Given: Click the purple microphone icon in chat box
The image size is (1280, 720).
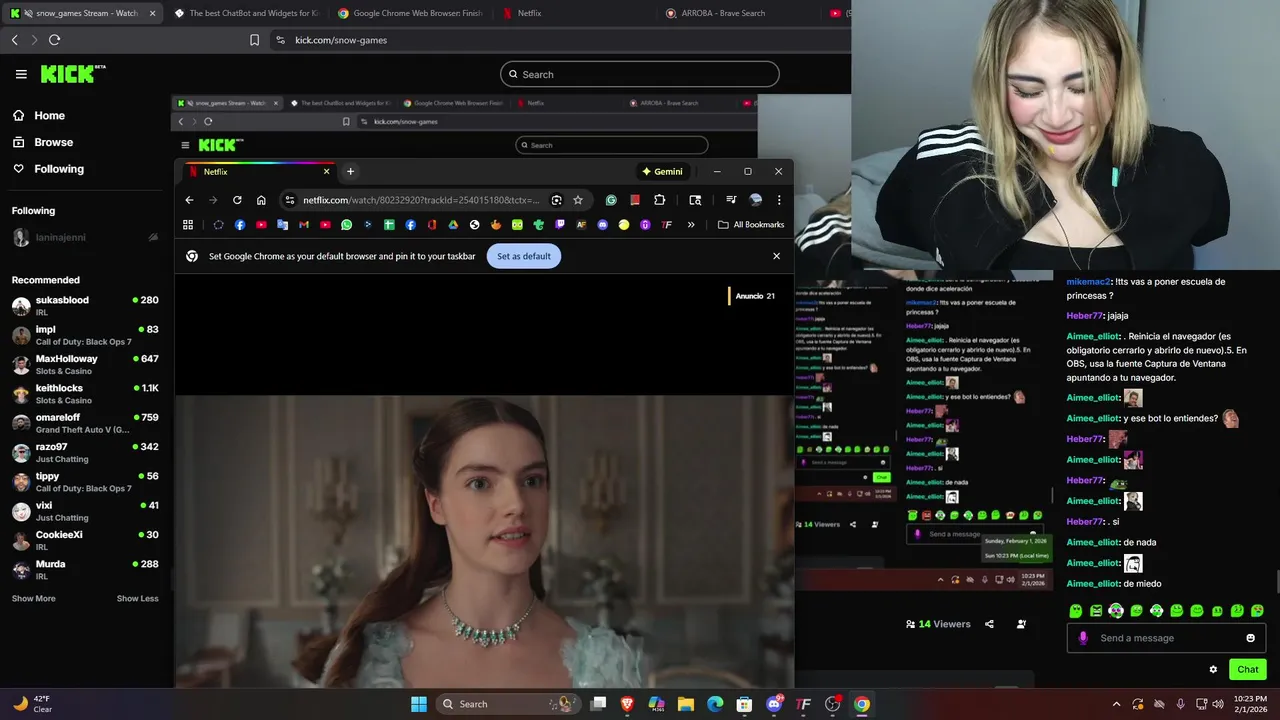Looking at the screenshot, I should [1083, 638].
